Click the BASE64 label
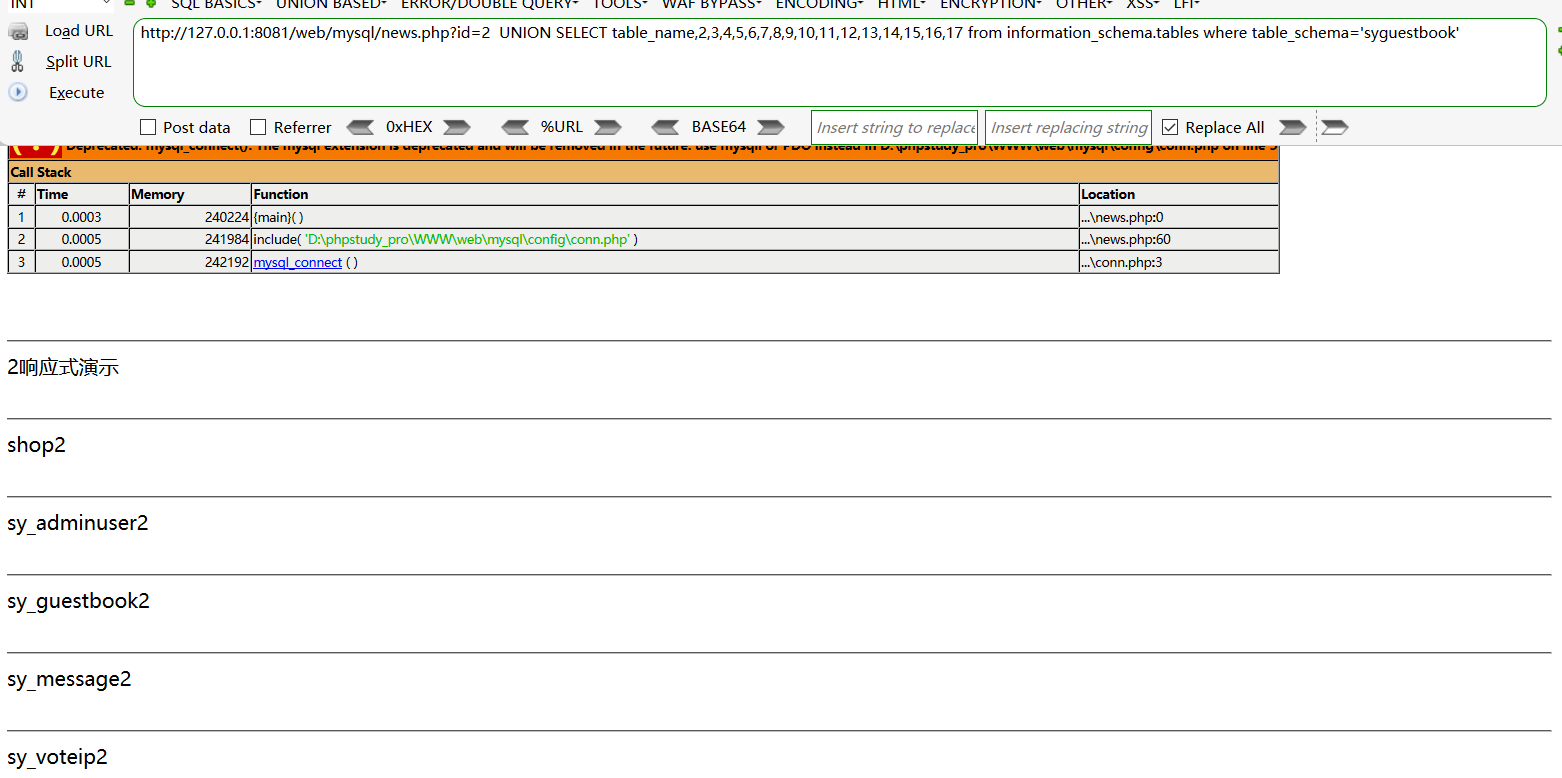Viewport: 1562px width, 778px height. point(719,127)
